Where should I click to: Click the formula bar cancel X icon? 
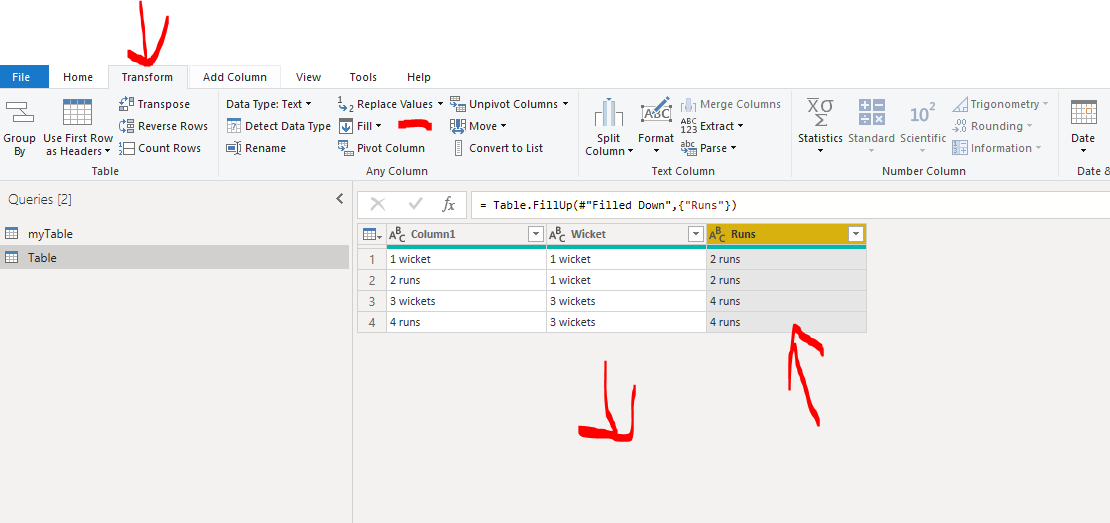(x=378, y=205)
